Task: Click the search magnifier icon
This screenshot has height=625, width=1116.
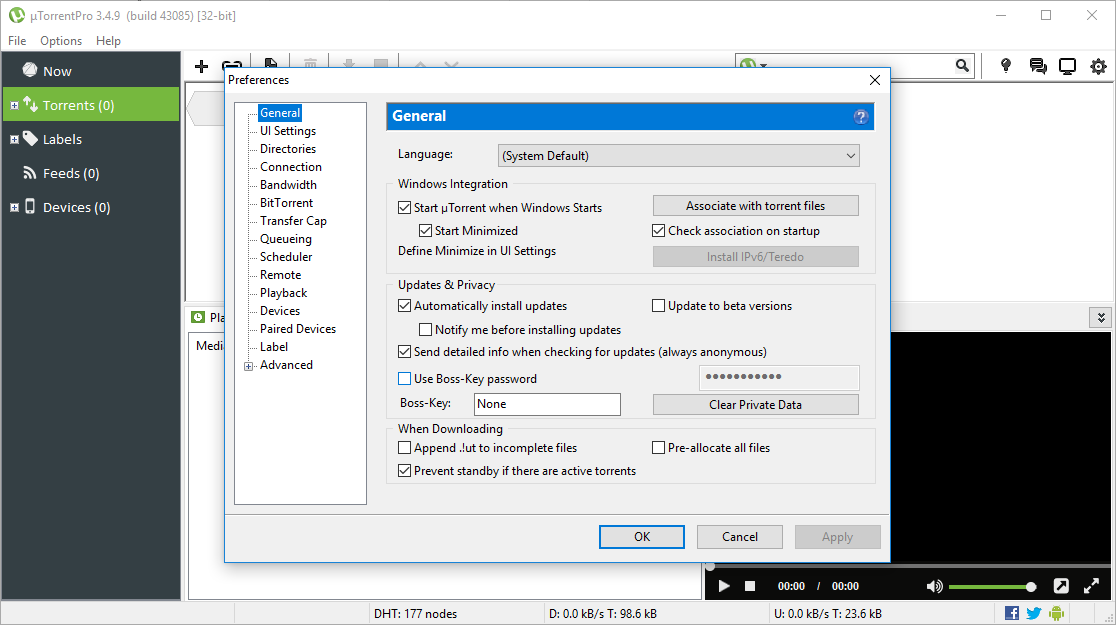Action: pyautogui.click(x=962, y=65)
